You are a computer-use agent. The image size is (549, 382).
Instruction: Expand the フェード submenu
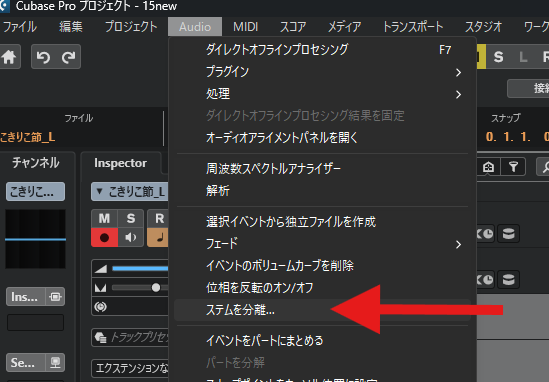click(x=322, y=244)
